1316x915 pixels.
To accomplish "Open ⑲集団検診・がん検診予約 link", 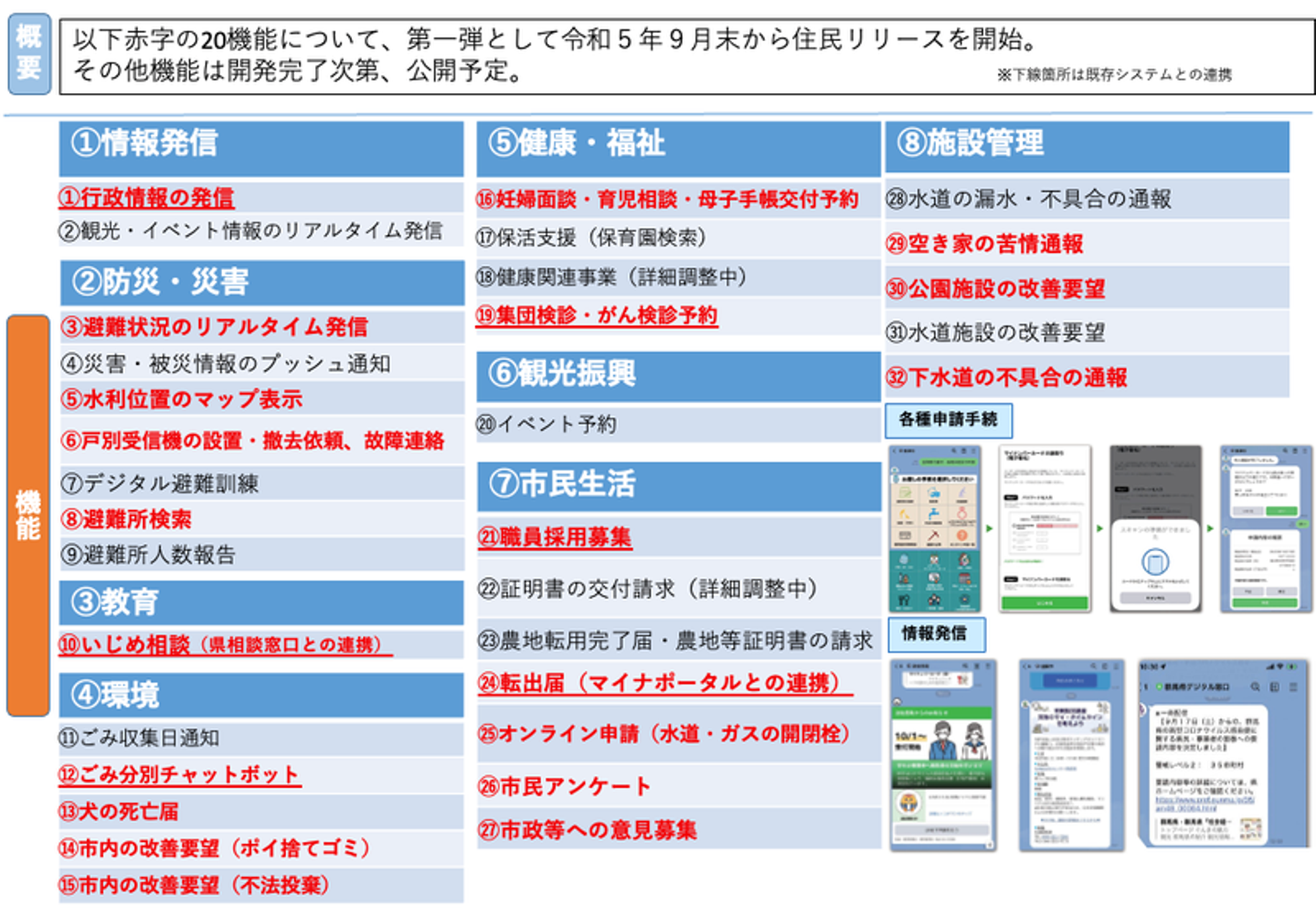I will pos(597,315).
